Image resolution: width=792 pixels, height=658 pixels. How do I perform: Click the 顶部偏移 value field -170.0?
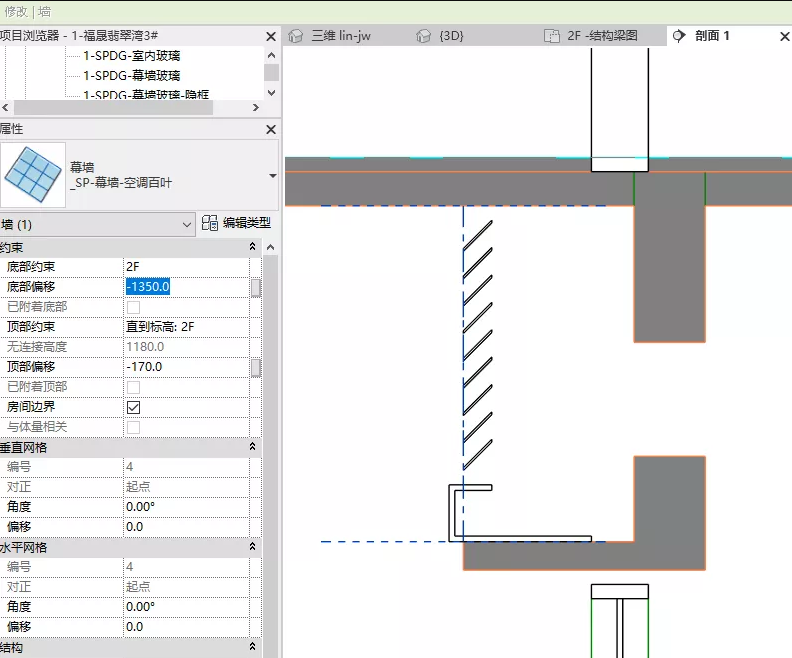(187, 367)
